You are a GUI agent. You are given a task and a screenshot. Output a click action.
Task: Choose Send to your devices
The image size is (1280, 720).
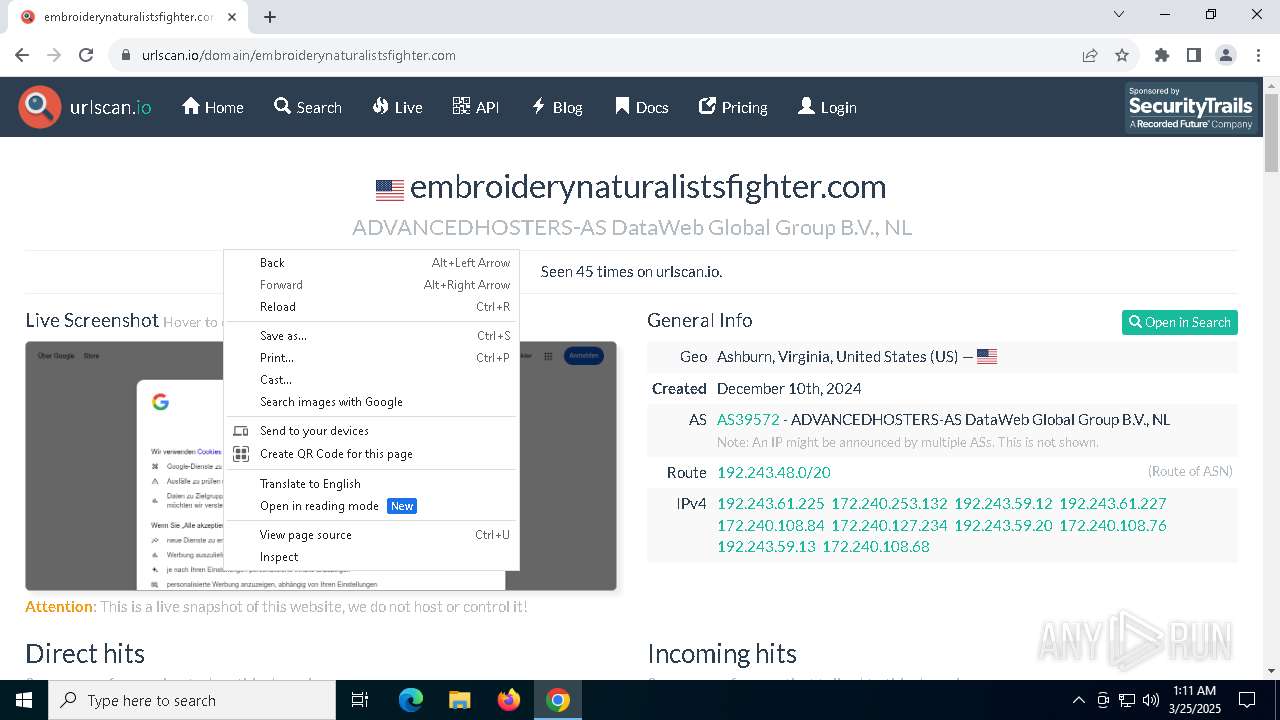(371, 431)
